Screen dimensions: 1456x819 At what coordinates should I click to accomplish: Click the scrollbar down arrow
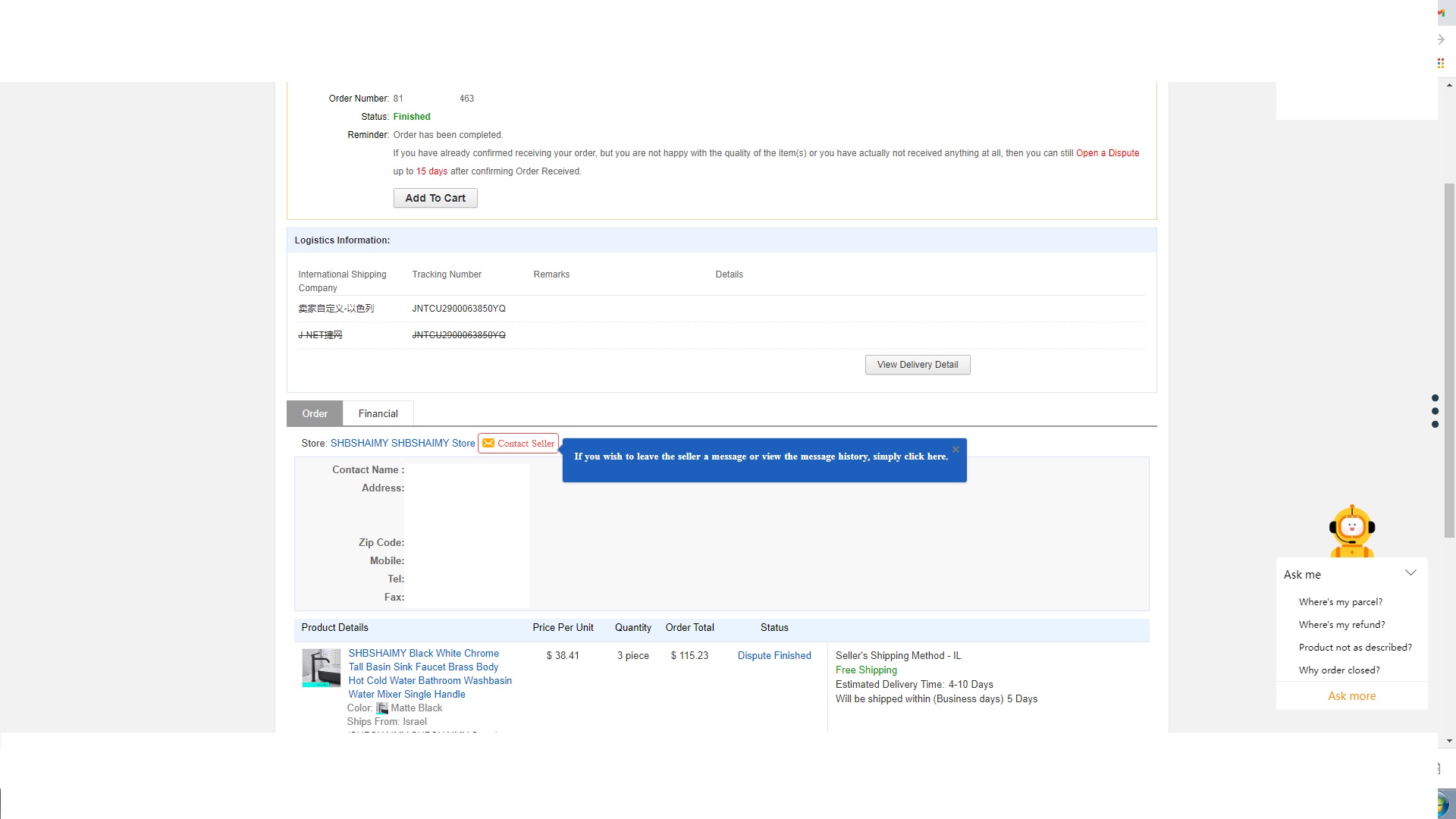tap(1449, 741)
